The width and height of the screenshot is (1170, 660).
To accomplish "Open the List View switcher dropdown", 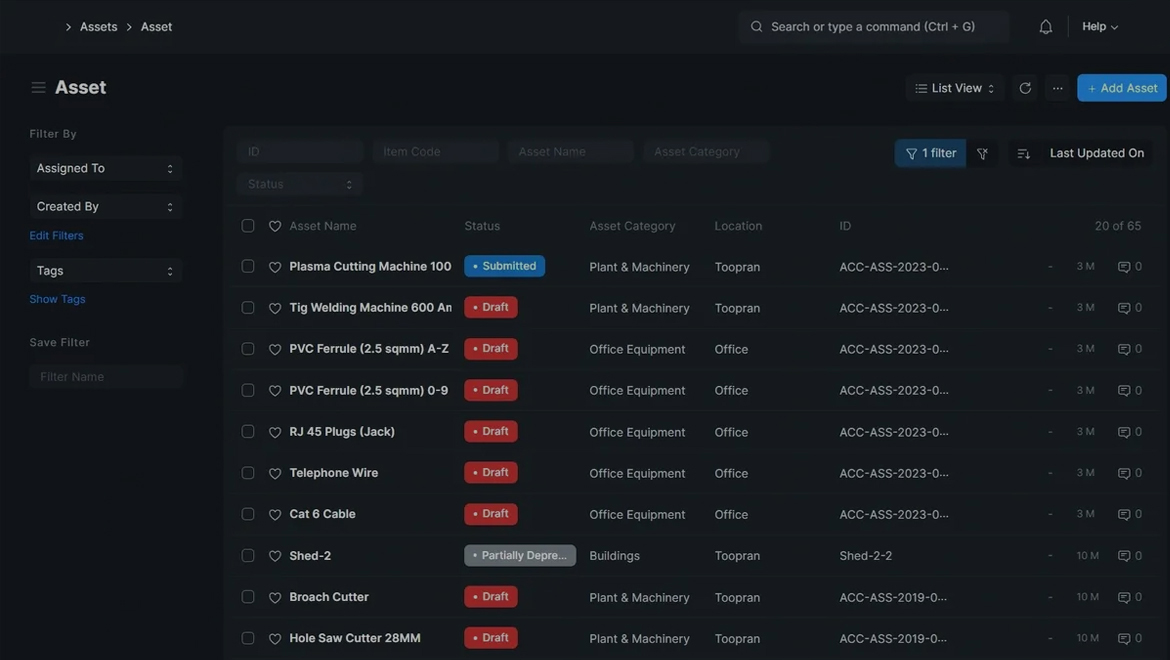I will [954, 88].
